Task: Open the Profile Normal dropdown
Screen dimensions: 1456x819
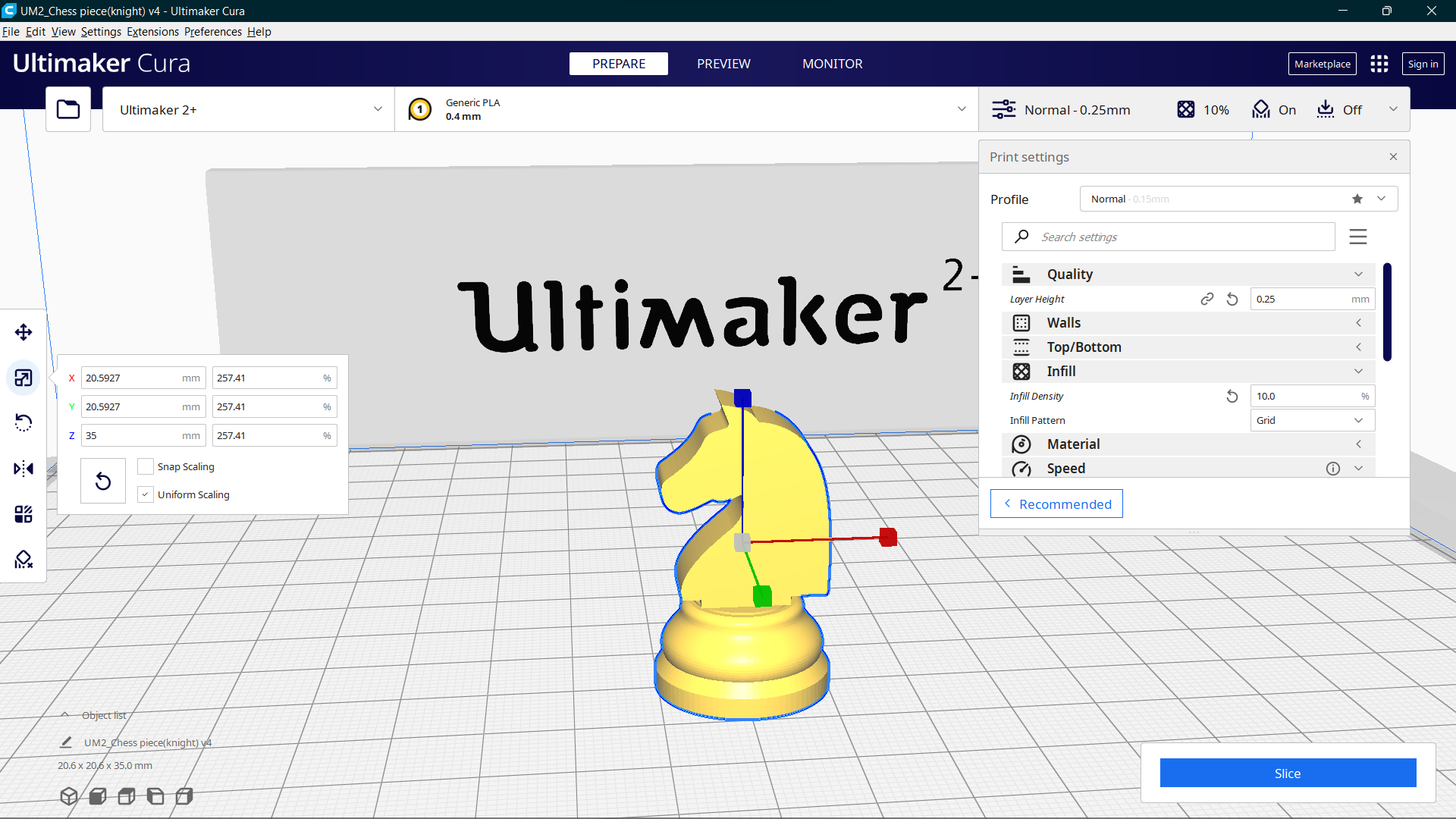Action: coord(1238,199)
